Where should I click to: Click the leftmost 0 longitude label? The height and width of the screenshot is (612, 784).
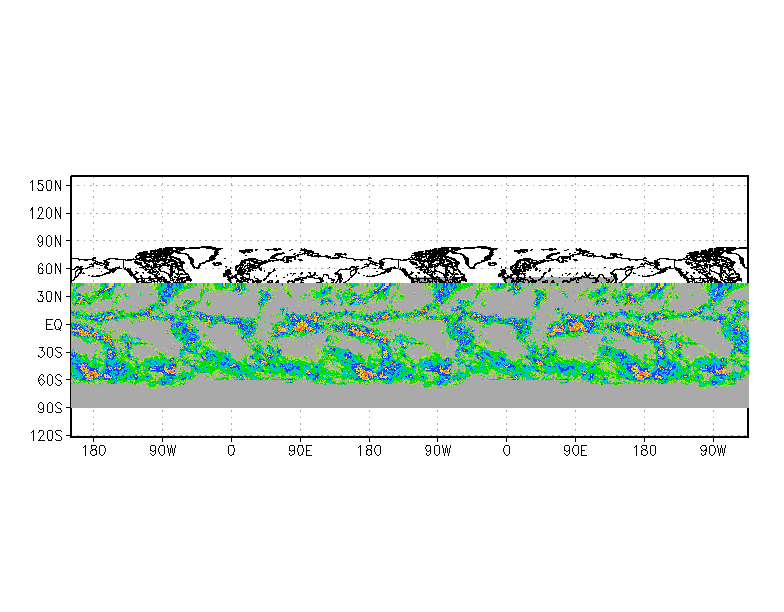tap(231, 451)
